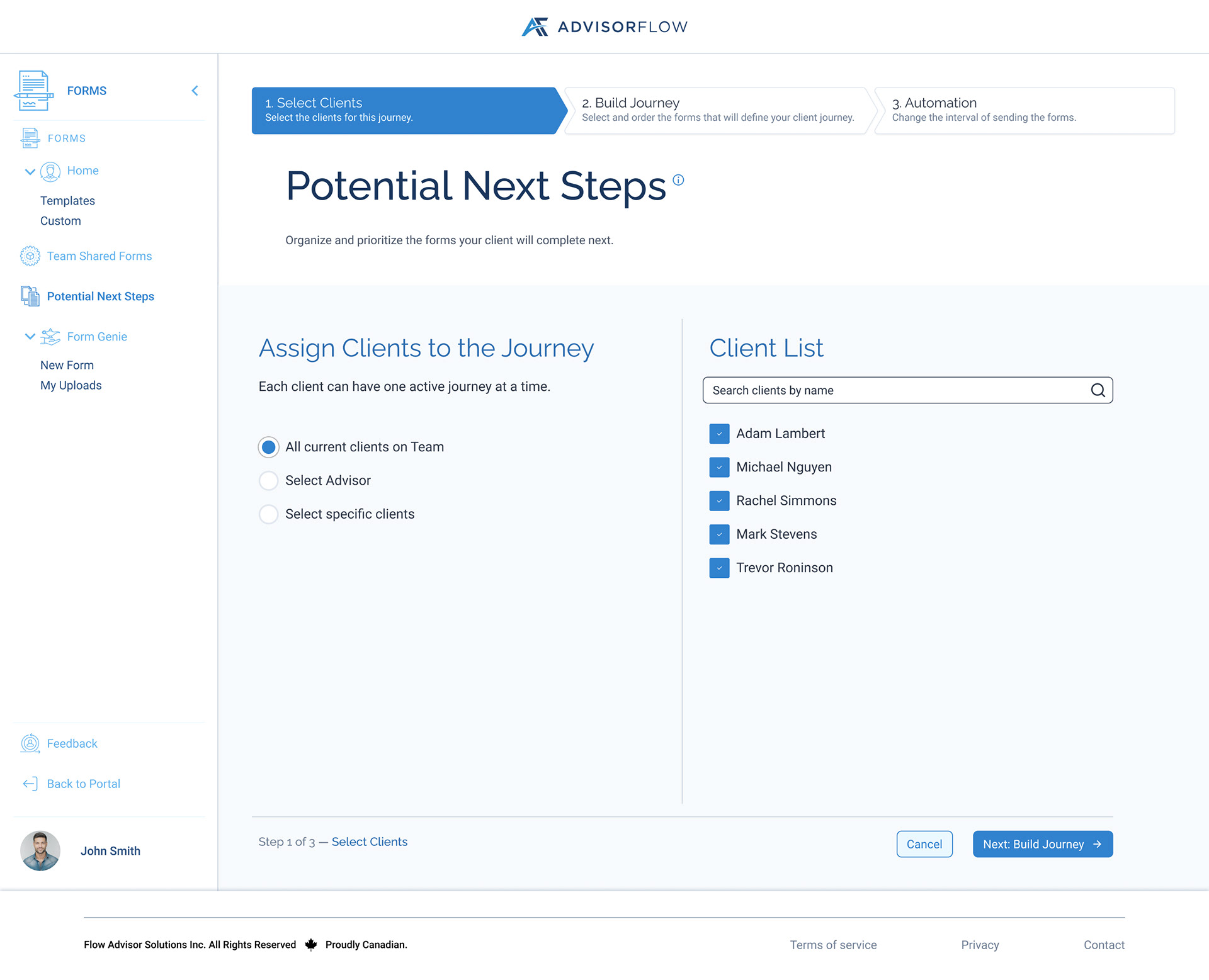
Task: Click the AdvisorFlow logo at top
Action: pyautogui.click(x=604, y=27)
